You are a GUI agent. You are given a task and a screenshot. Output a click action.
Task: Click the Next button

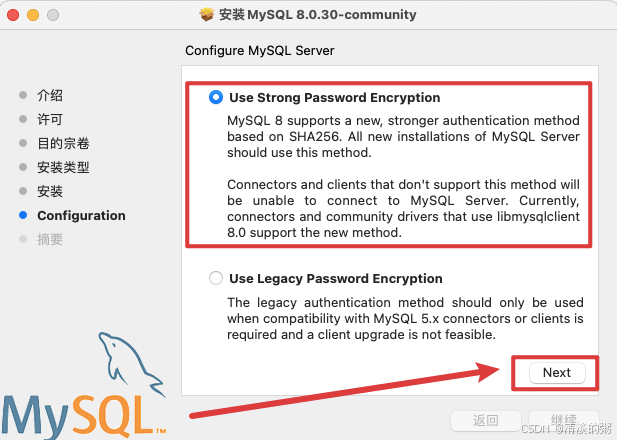tap(557, 373)
